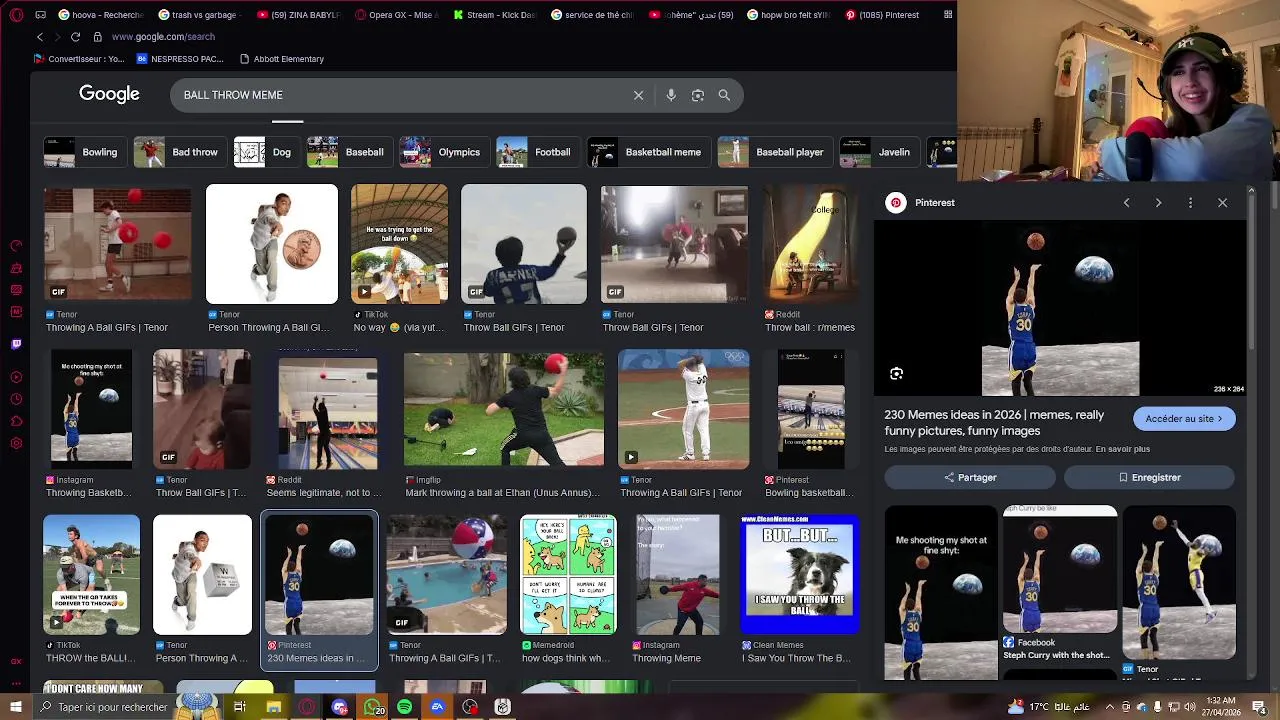Close the Pinterest image preview panel
Image resolution: width=1280 pixels, height=720 pixels.
(1222, 203)
